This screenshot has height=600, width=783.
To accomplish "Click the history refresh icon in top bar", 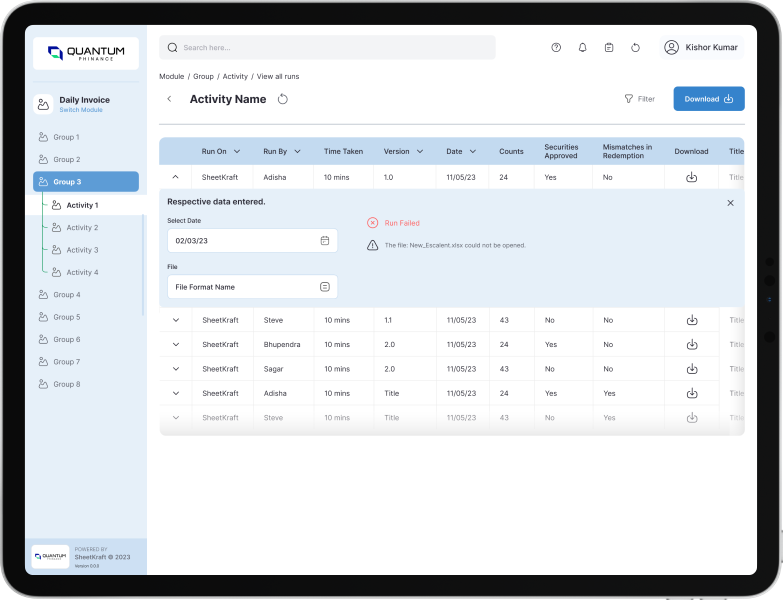I will coord(635,47).
